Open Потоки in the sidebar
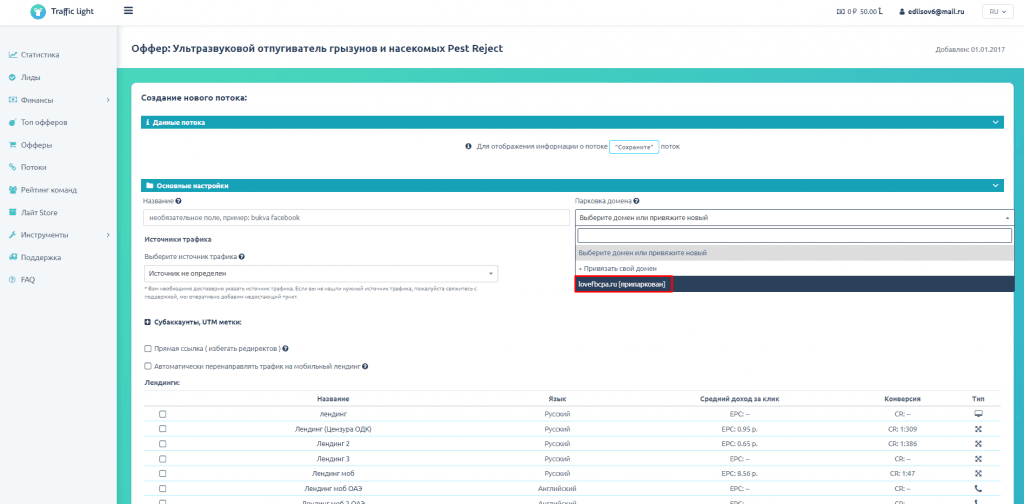The height and width of the screenshot is (504, 1024). coord(33,167)
